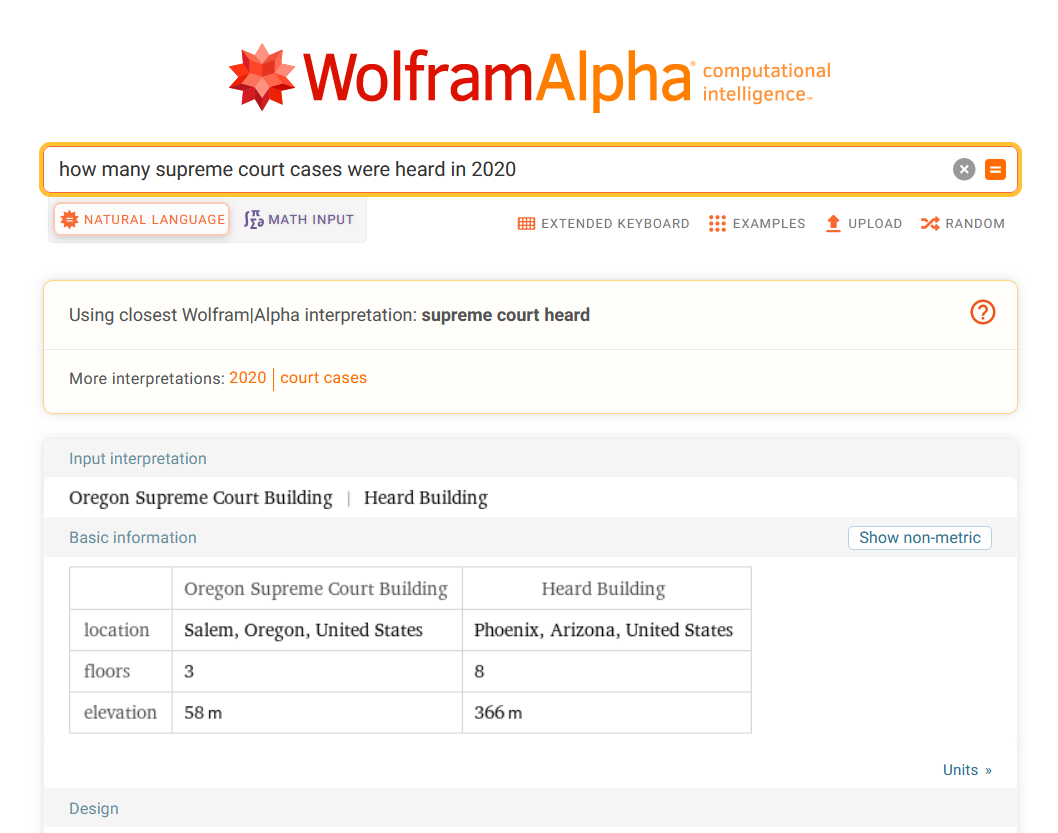
Task: Click the Basic information heading
Action: coord(133,538)
